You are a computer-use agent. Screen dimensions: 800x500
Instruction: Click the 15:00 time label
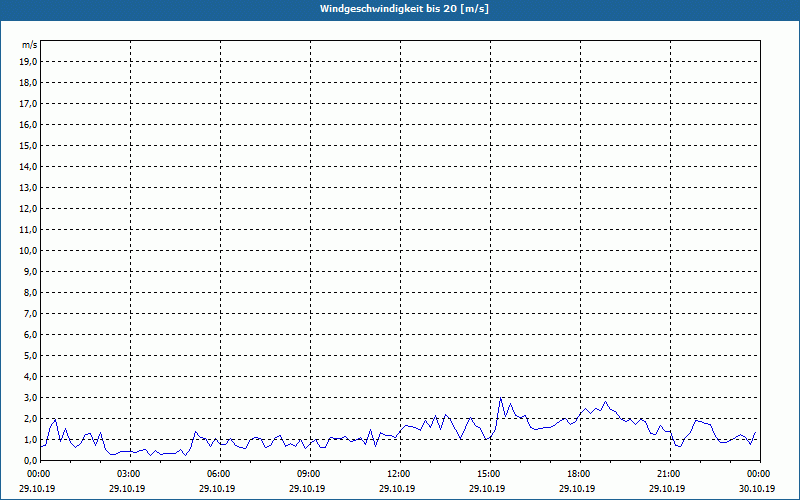click(490, 474)
